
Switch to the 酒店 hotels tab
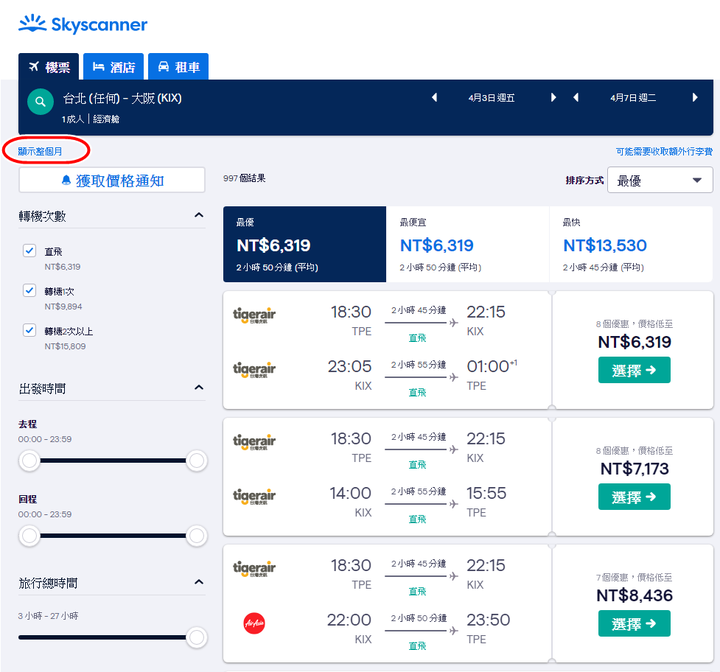coord(113,67)
